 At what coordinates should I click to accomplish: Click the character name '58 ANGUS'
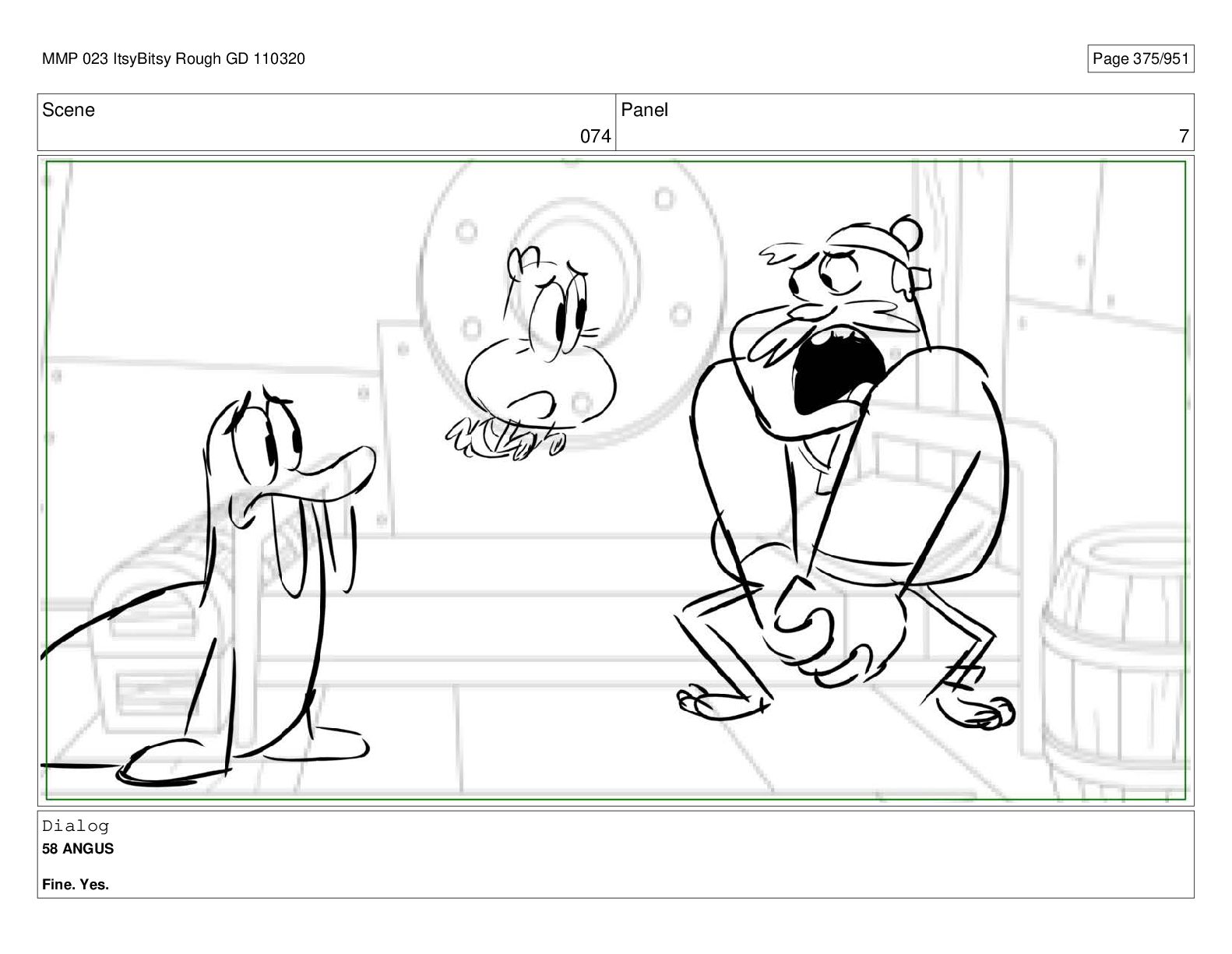point(78,849)
